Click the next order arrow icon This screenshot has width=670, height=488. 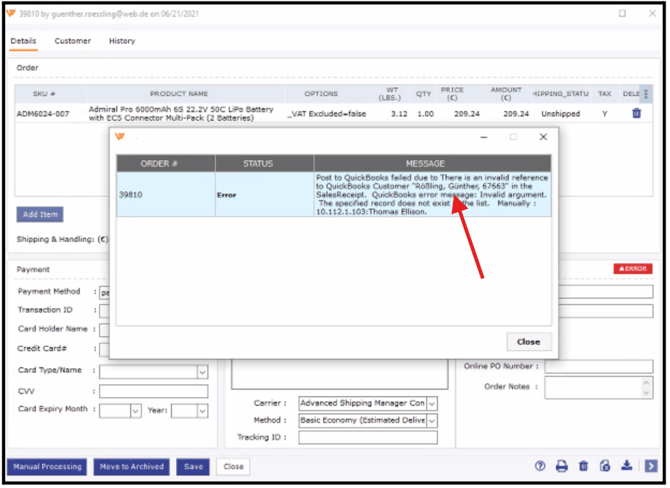650,466
